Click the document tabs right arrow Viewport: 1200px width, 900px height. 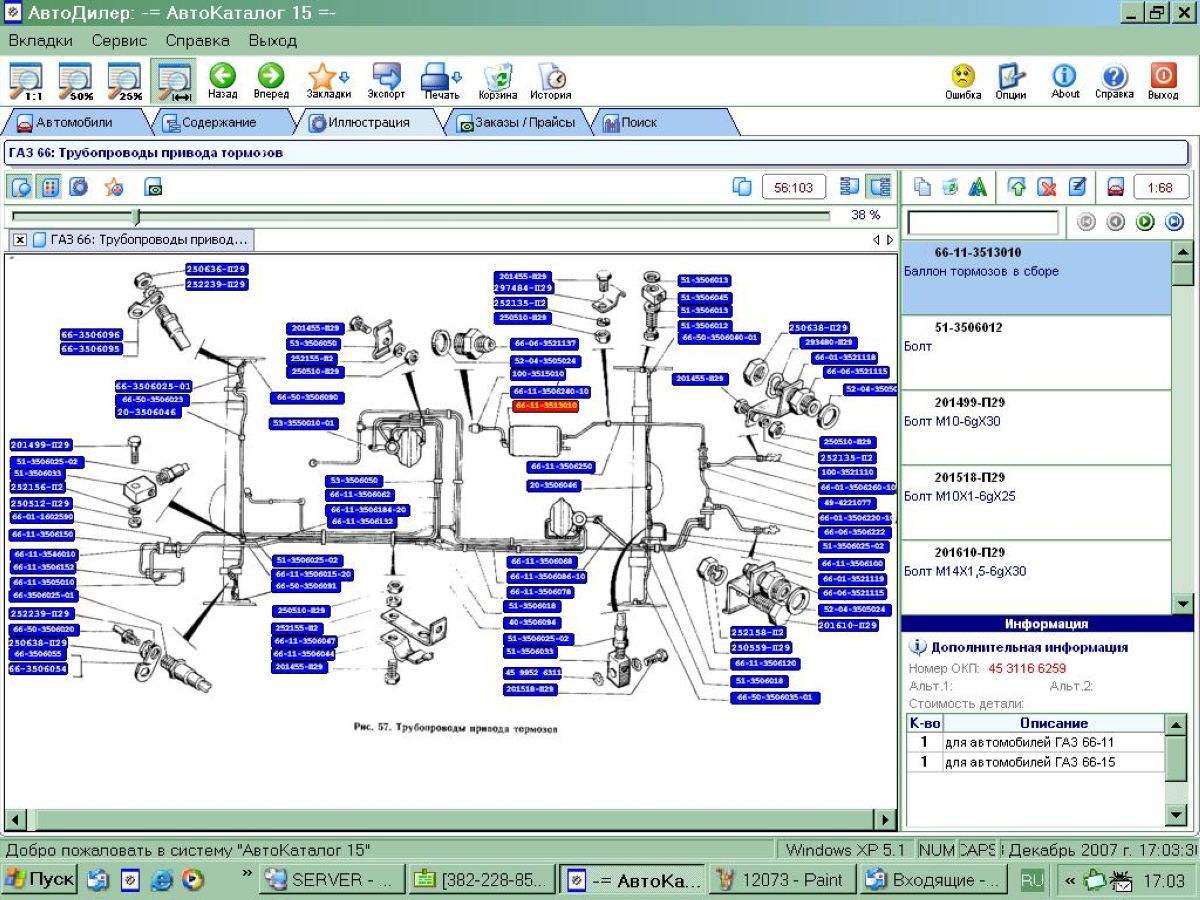[x=889, y=240]
